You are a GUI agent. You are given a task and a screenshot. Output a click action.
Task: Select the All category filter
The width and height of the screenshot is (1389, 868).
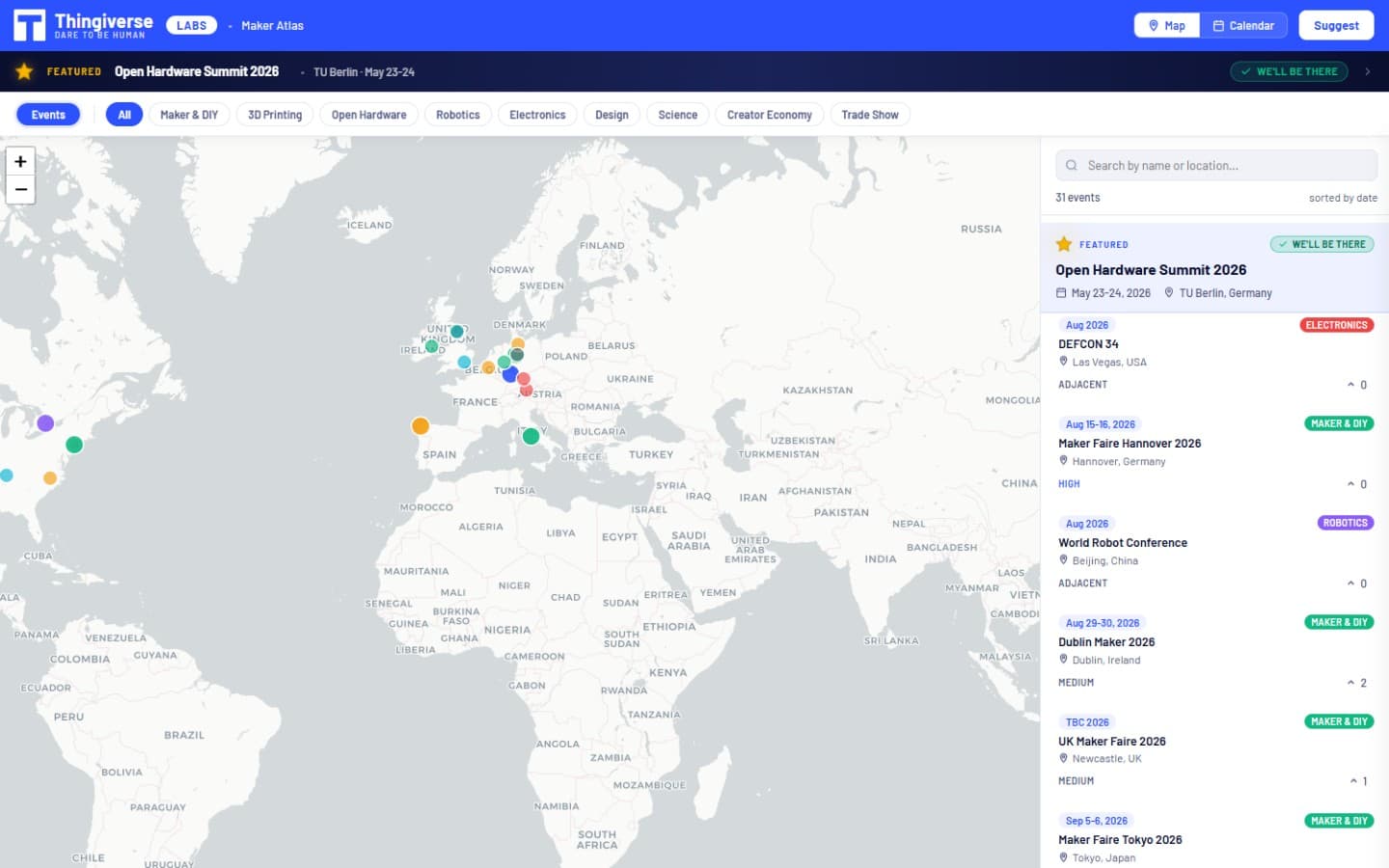pyautogui.click(x=124, y=115)
